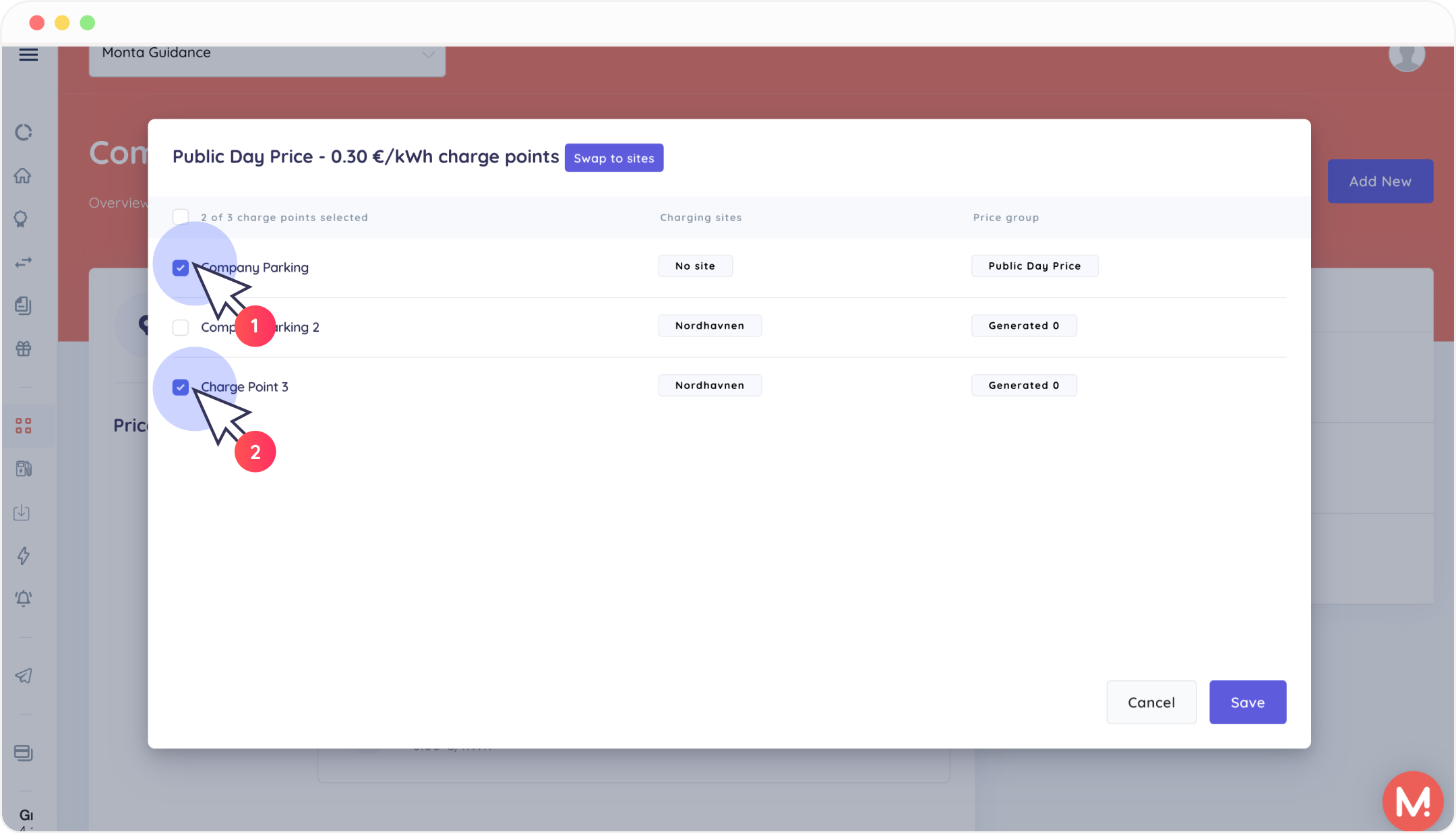Open the red M chat widget

1413,801
